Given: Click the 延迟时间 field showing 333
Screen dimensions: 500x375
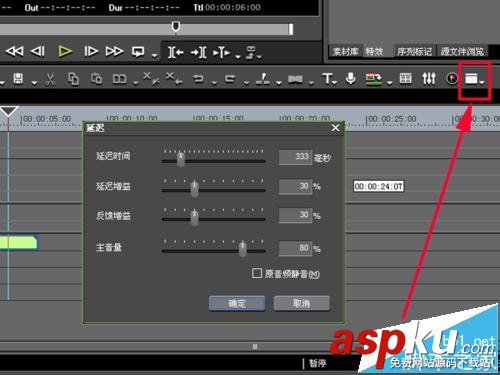Looking at the screenshot, I should (295, 157).
